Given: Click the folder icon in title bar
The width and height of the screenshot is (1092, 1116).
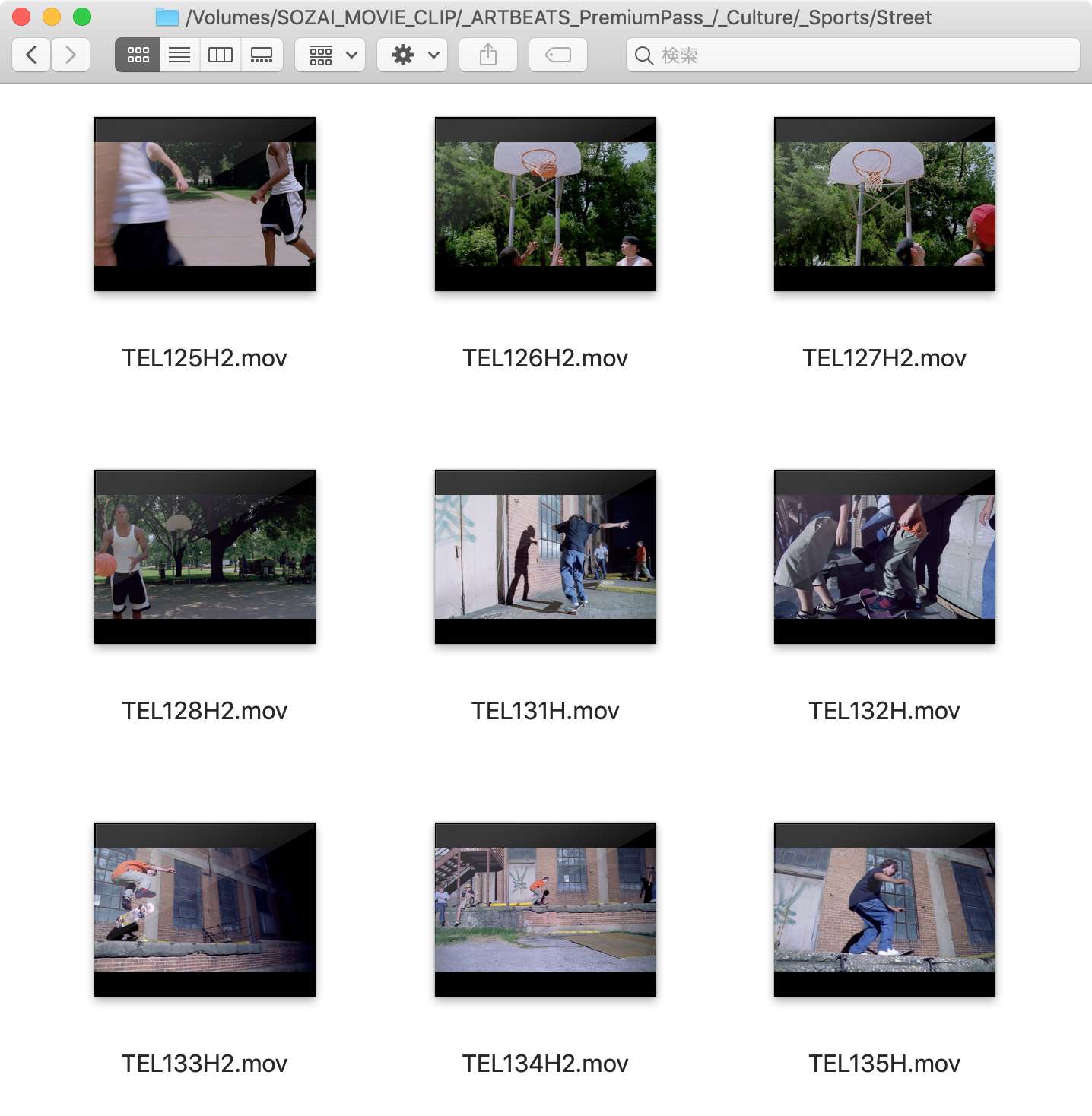Looking at the screenshot, I should [167, 17].
